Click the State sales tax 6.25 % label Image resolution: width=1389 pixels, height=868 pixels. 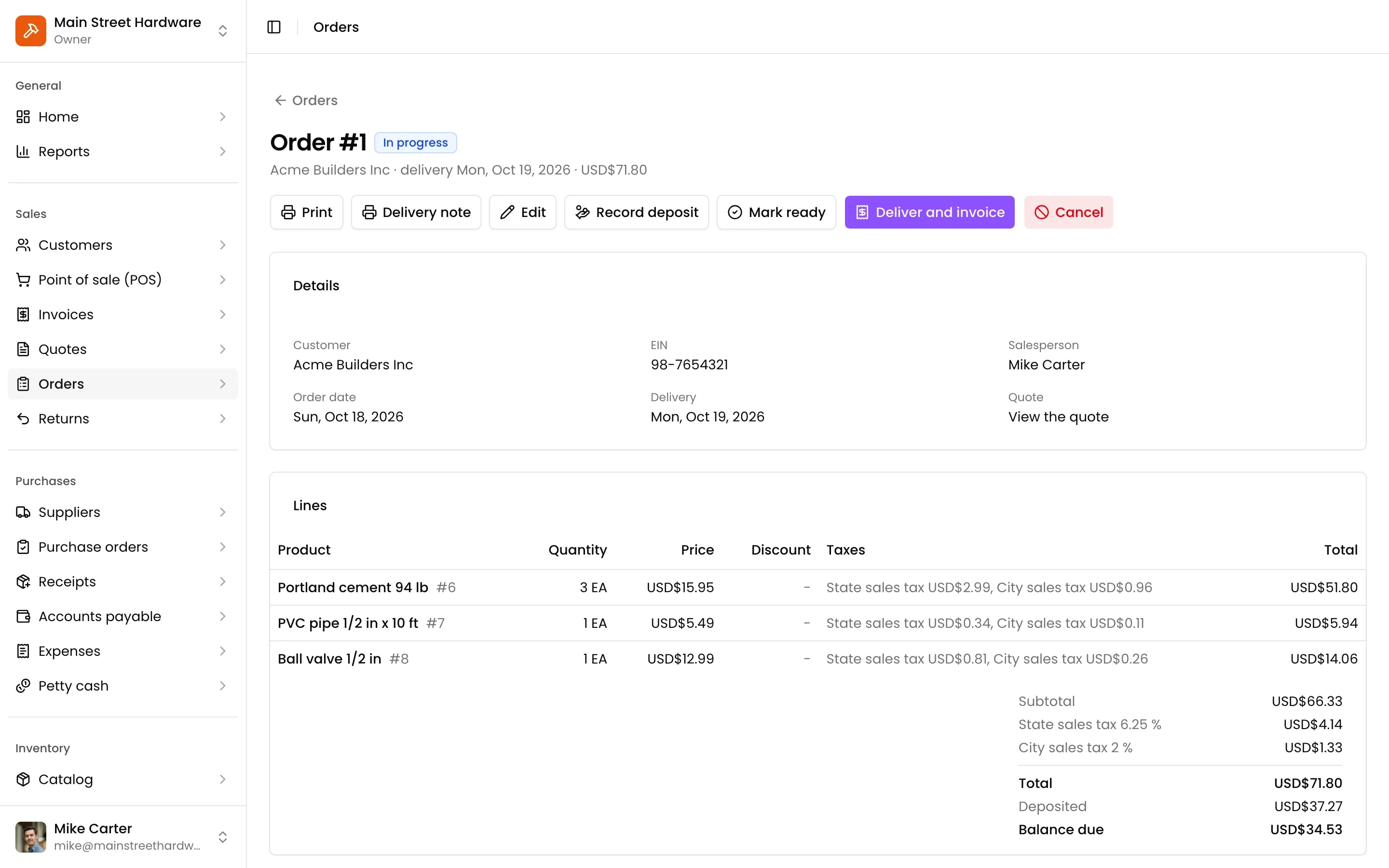1089,724
